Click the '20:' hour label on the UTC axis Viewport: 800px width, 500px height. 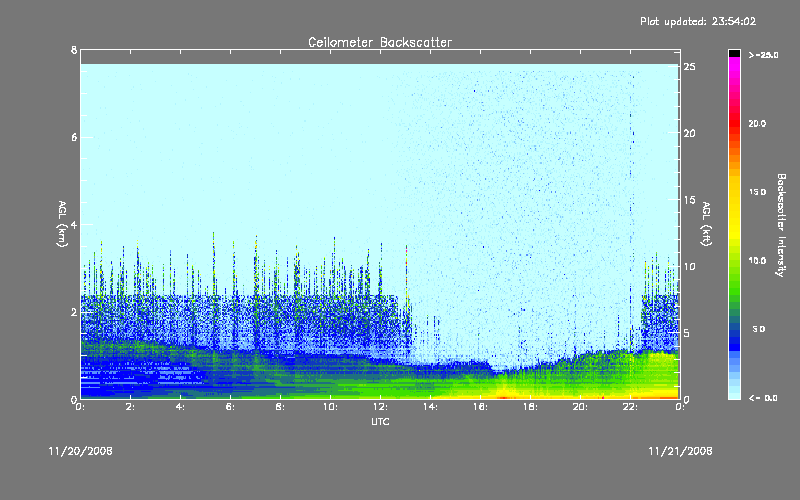point(580,407)
